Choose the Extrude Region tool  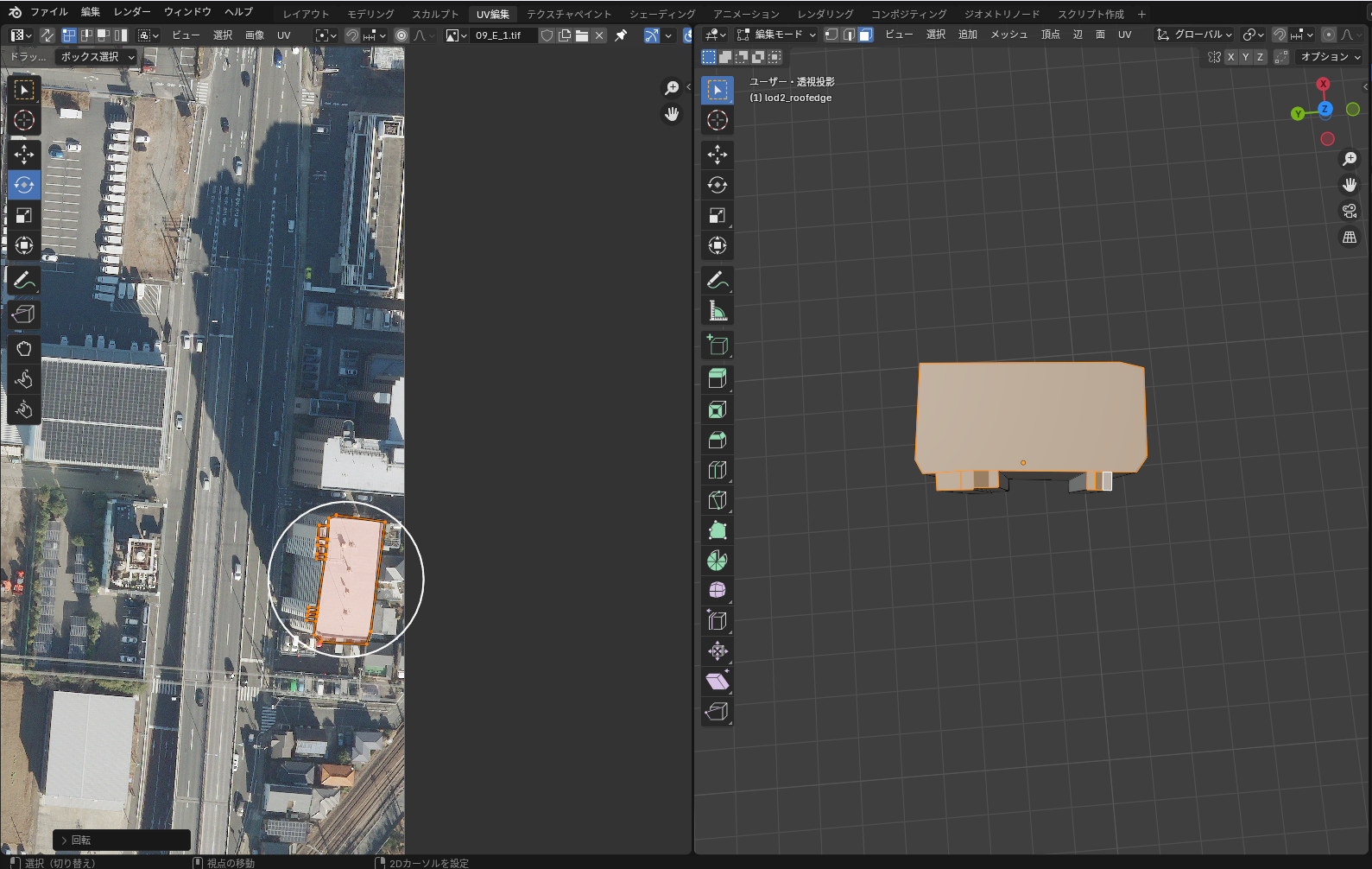tap(717, 378)
